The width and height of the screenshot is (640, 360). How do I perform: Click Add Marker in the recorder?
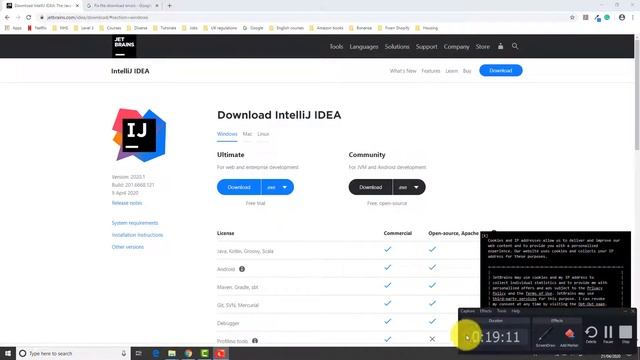[x=569, y=337]
